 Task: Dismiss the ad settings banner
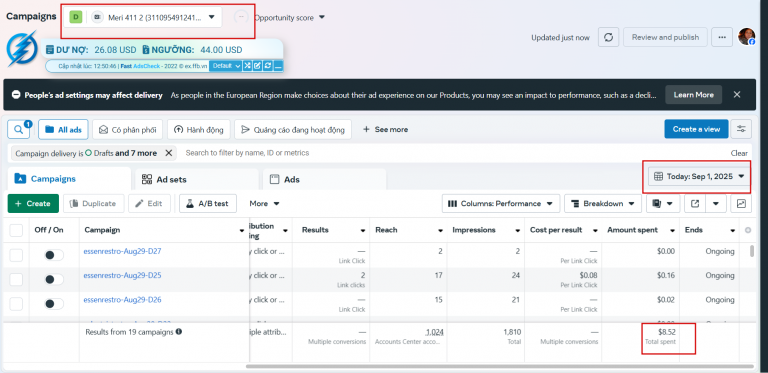pyautogui.click(x=737, y=94)
